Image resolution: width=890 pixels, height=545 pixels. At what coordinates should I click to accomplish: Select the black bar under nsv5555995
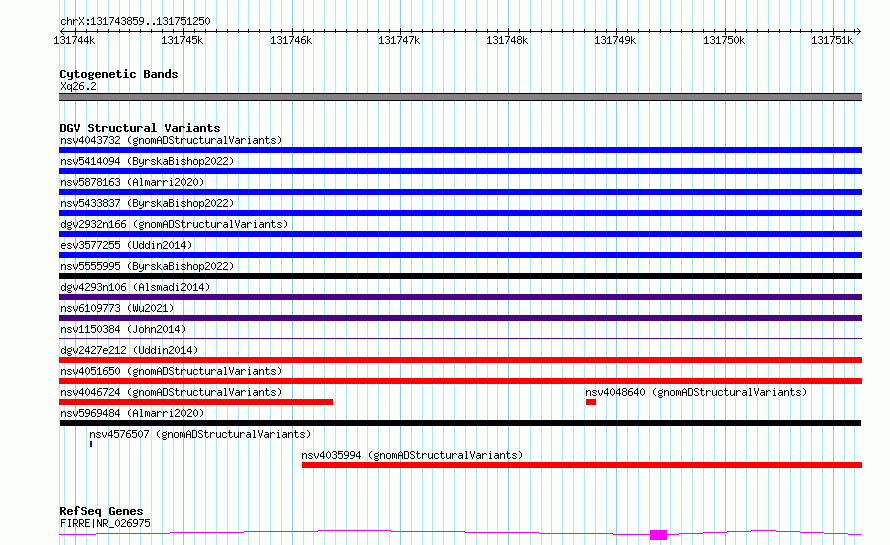tap(460, 276)
